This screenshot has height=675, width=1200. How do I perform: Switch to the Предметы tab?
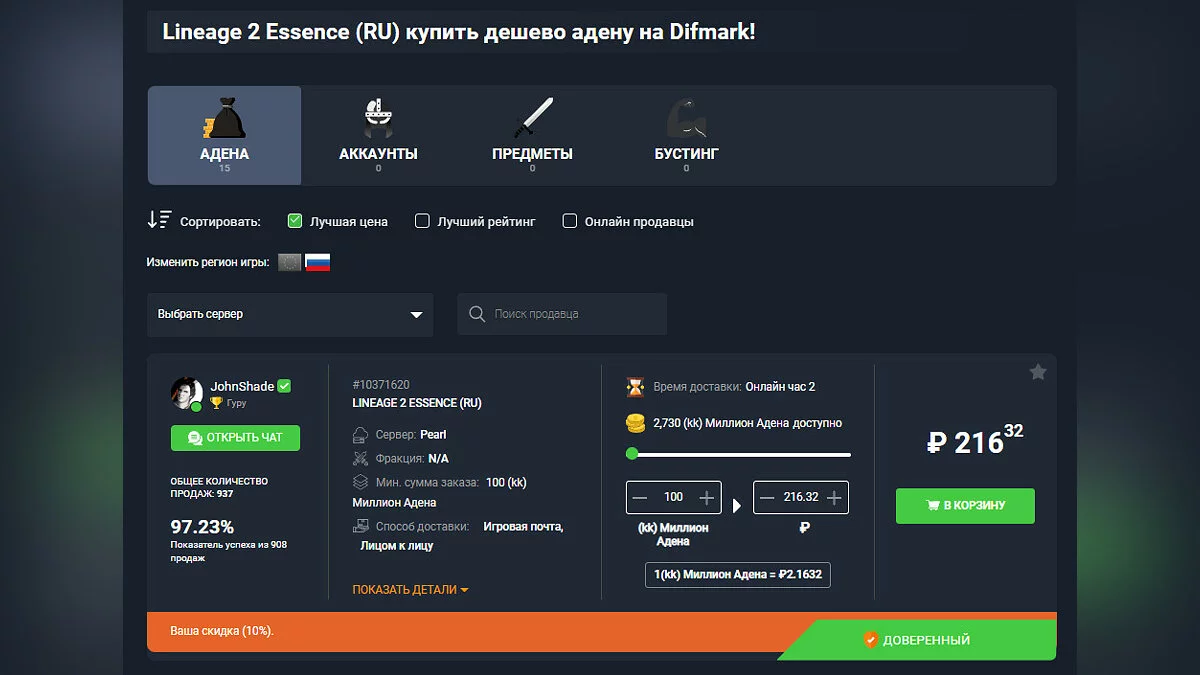click(532, 135)
